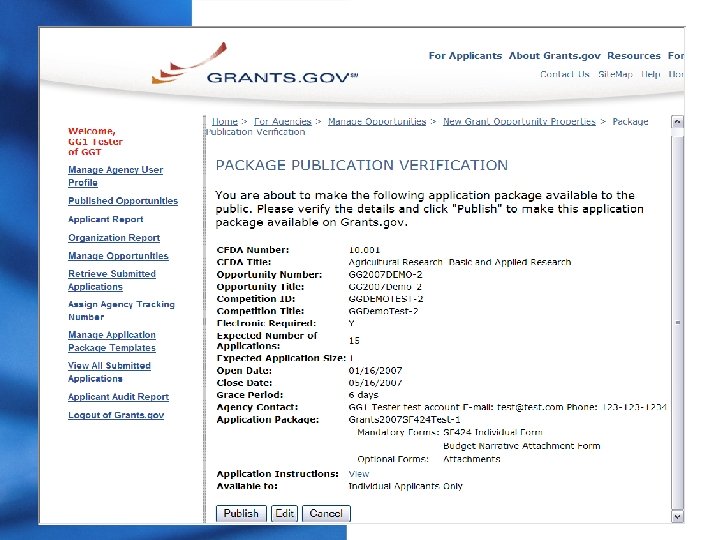
Task: Open Manage Opportunities sidebar link
Action: (x=118, y=256)
